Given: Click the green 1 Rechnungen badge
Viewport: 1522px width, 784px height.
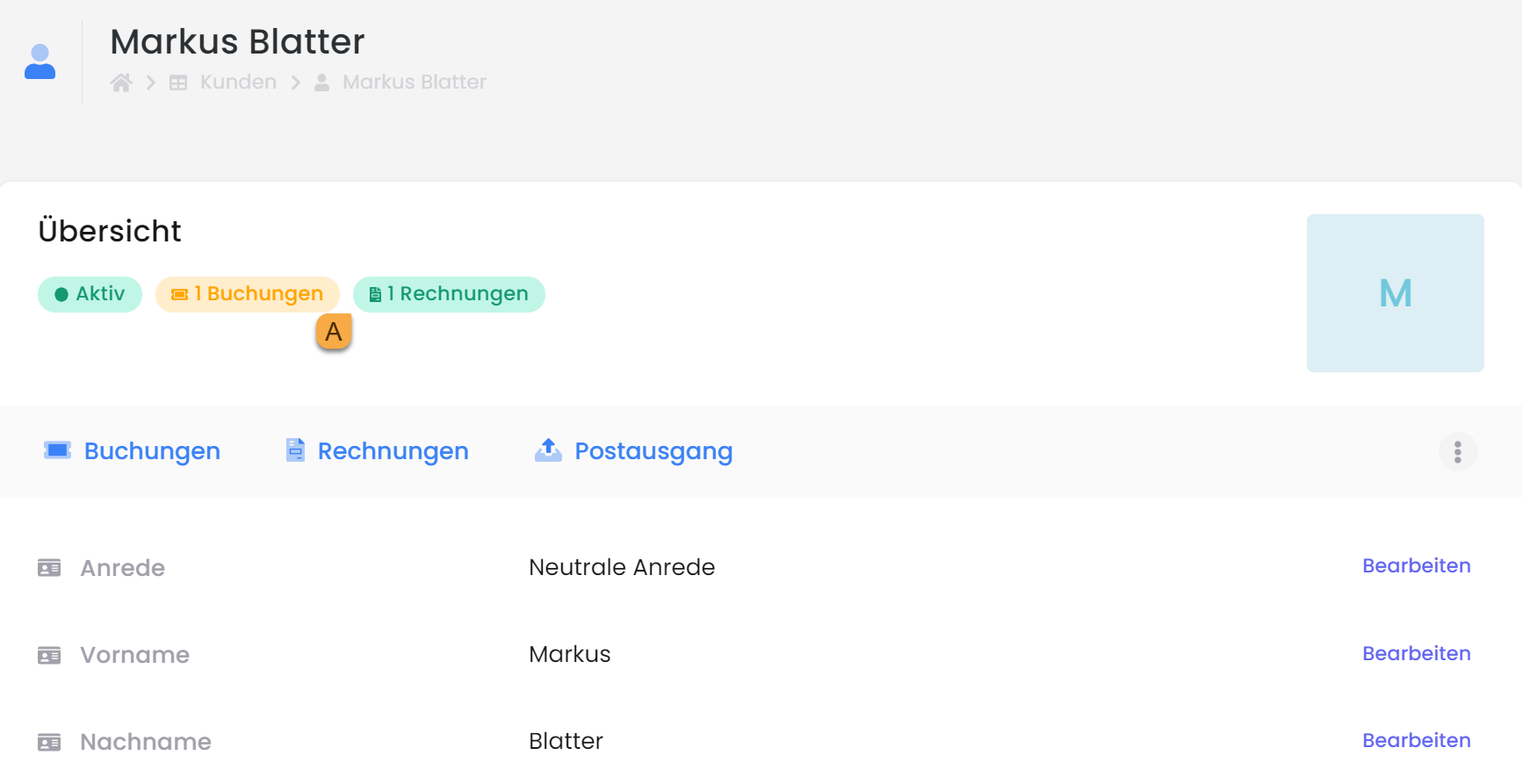Looking at the screenshot, I should pos(449,294).
